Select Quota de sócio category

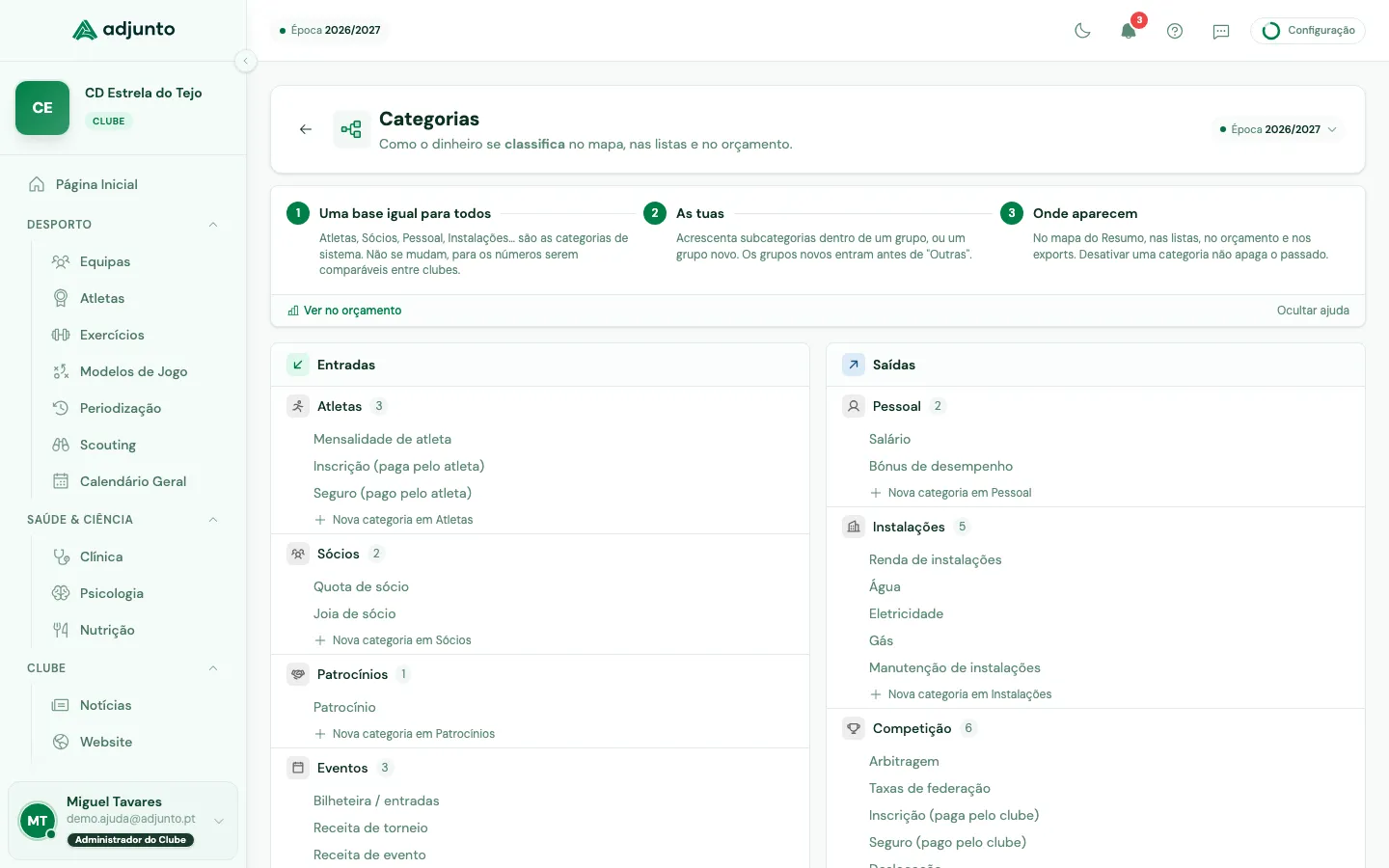(x=361, y=586)
